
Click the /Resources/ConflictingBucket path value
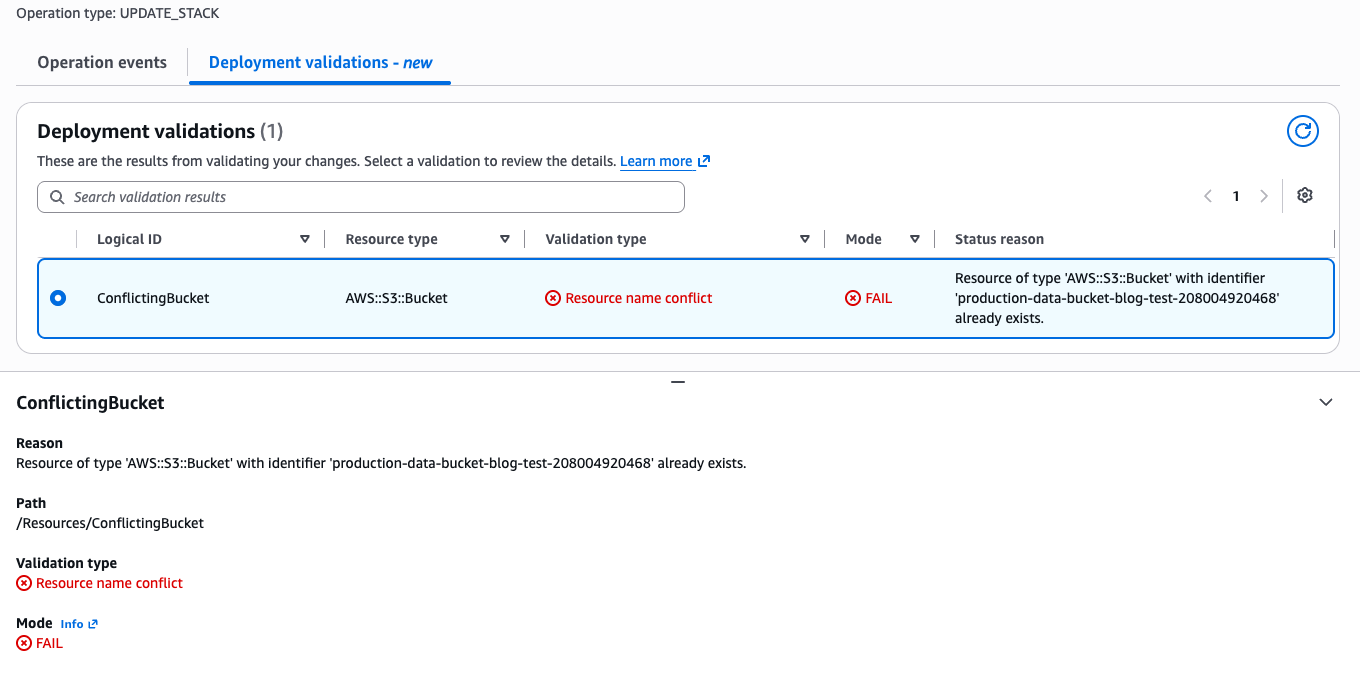click(x=110, y=523)
